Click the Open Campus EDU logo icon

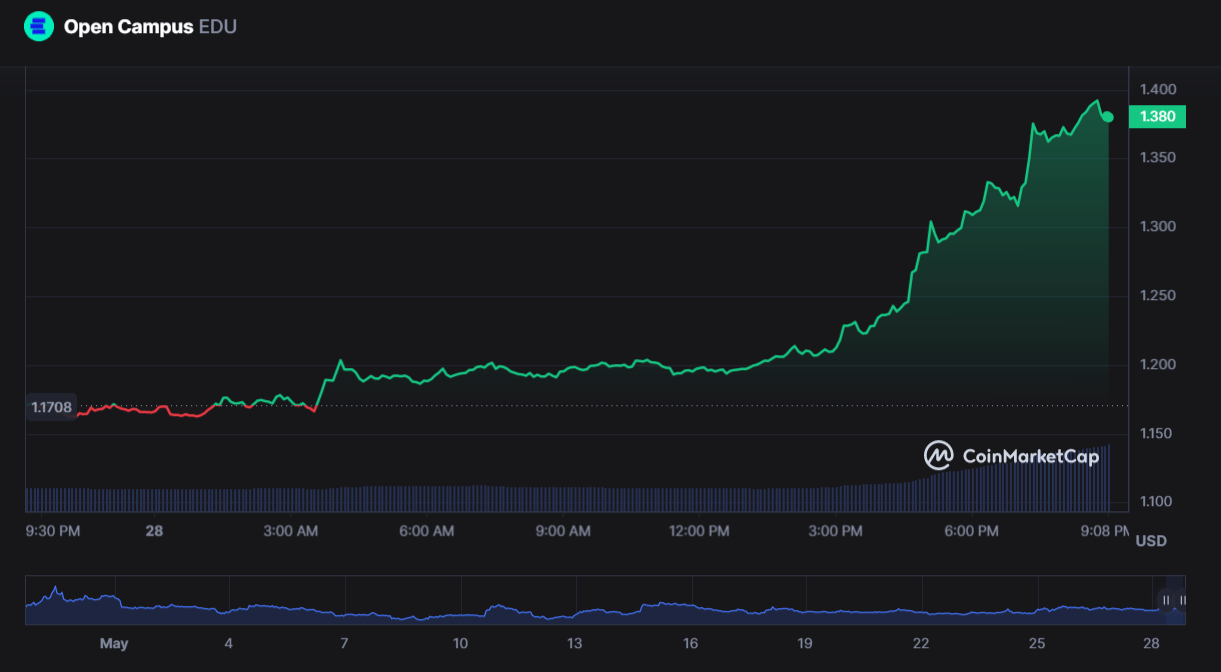(39, 26)
